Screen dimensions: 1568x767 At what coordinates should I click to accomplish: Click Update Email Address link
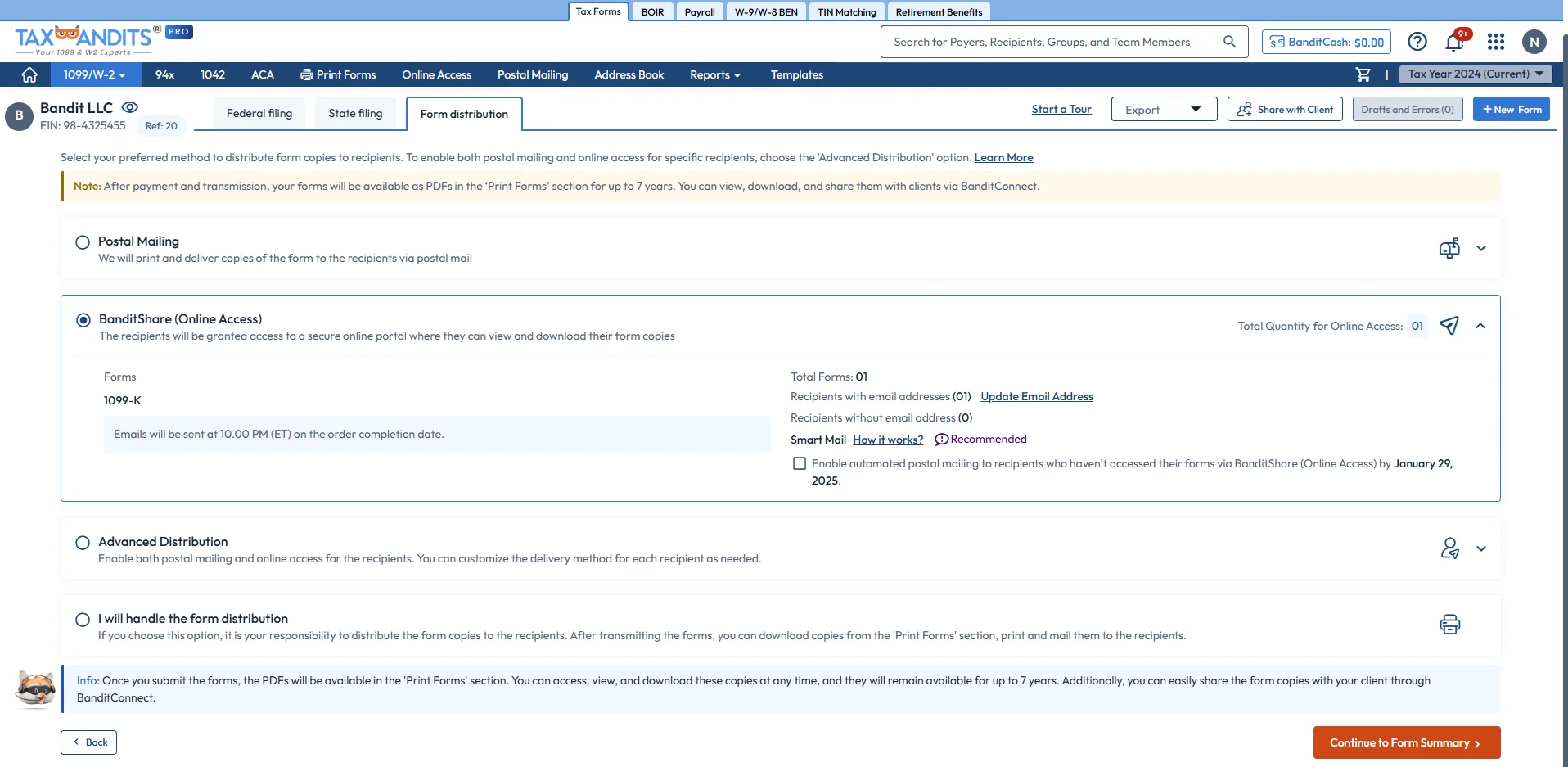click(1037, 396)
